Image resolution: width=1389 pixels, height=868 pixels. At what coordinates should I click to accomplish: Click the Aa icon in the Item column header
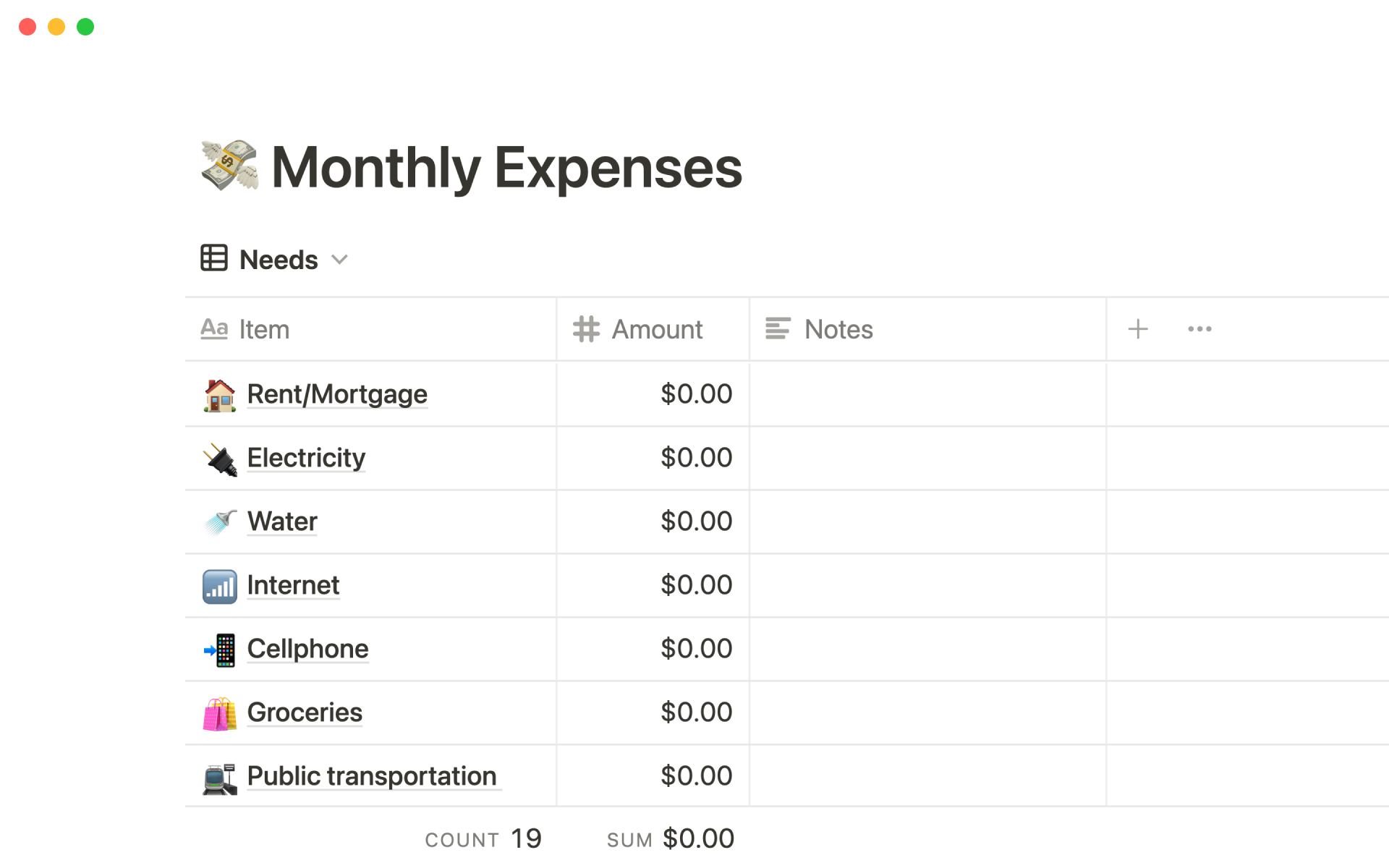click(x=213, y=329)
